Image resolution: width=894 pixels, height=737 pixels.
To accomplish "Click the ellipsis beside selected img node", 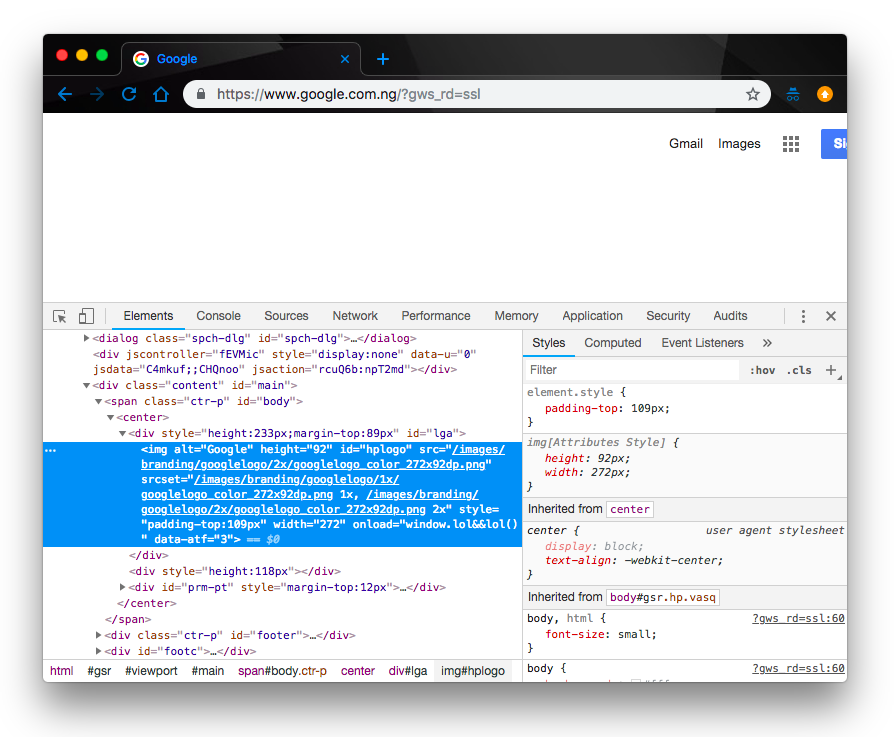I will (x=50, y=450).
